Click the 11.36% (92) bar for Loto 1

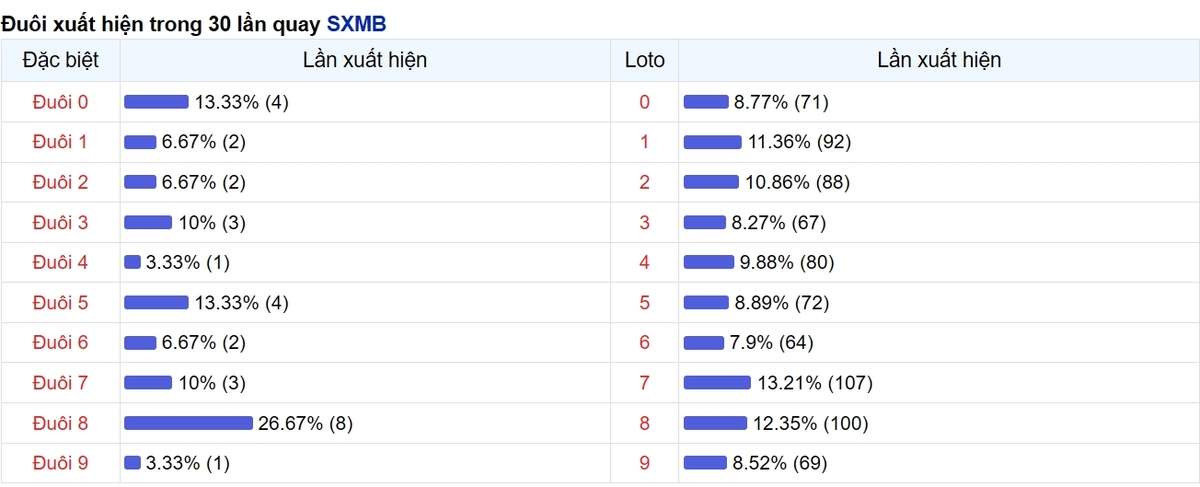pyautogui.click(x=713, y=142)
